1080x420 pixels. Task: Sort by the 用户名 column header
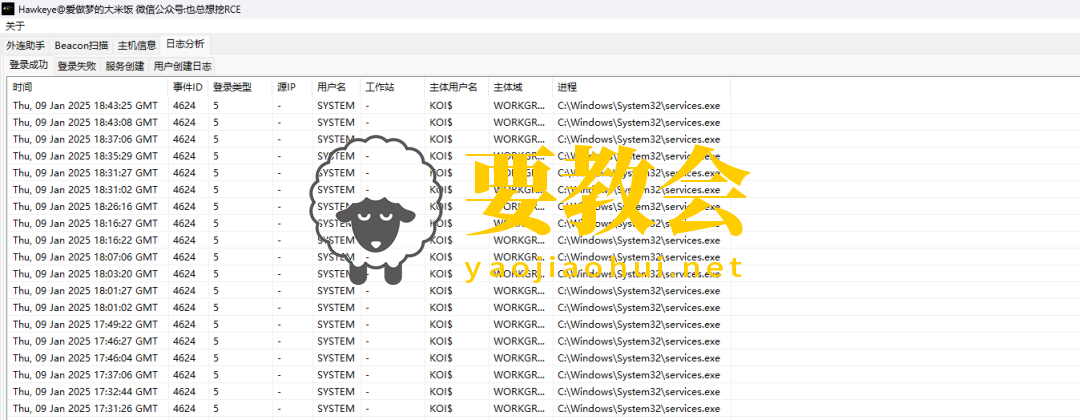coord(336,87)
